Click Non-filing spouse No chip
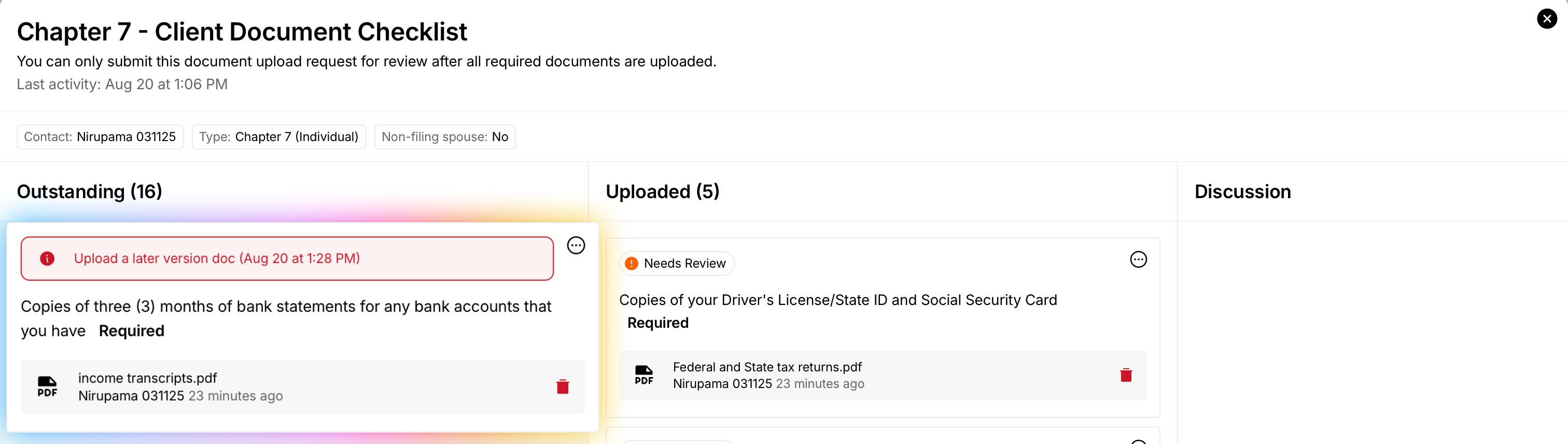The height and width of the screenshot is (444, 1568). [444, 137]
